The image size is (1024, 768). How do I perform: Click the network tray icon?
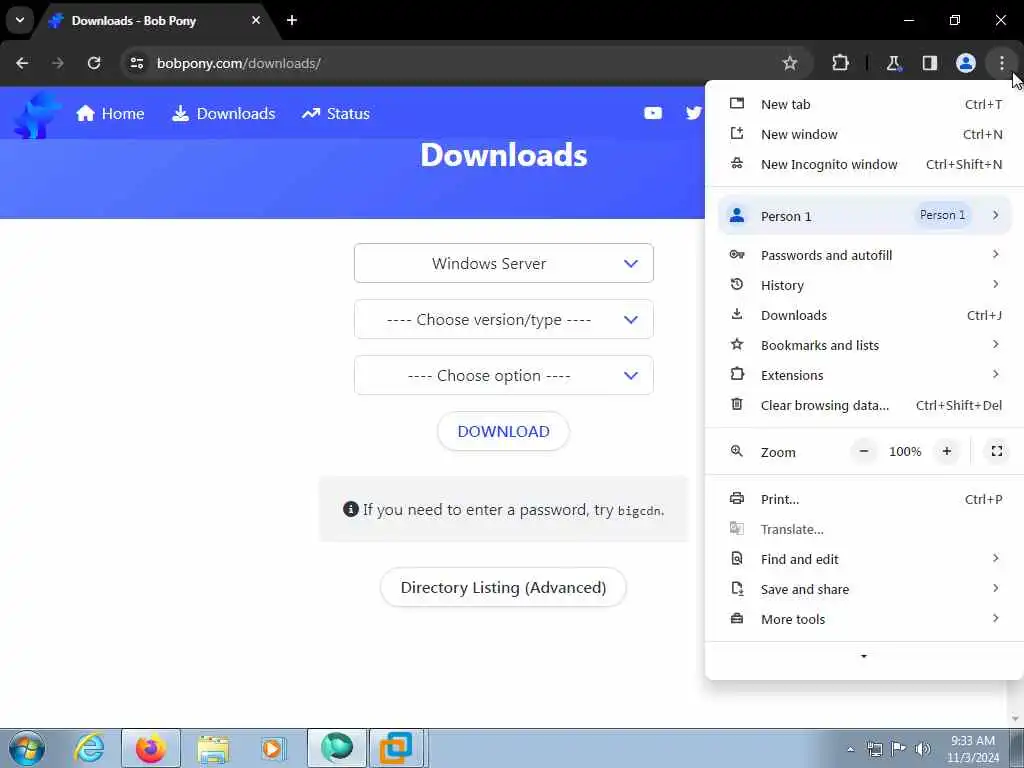pos(874,749)
